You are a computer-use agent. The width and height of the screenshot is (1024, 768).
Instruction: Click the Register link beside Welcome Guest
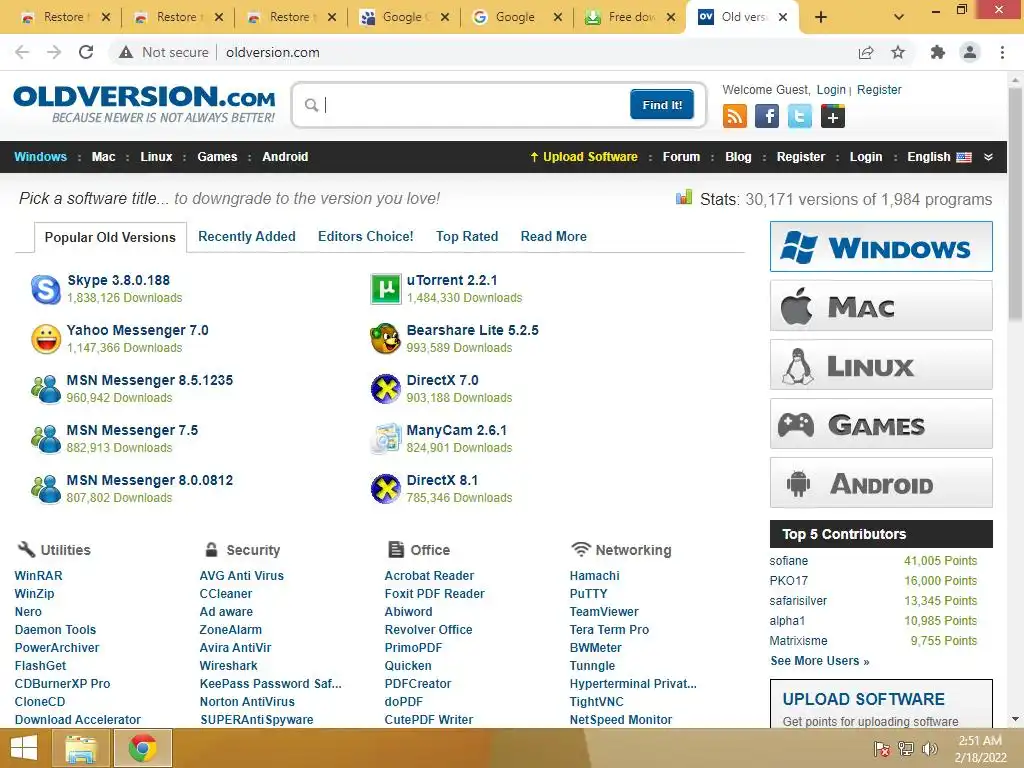[879, 89]
